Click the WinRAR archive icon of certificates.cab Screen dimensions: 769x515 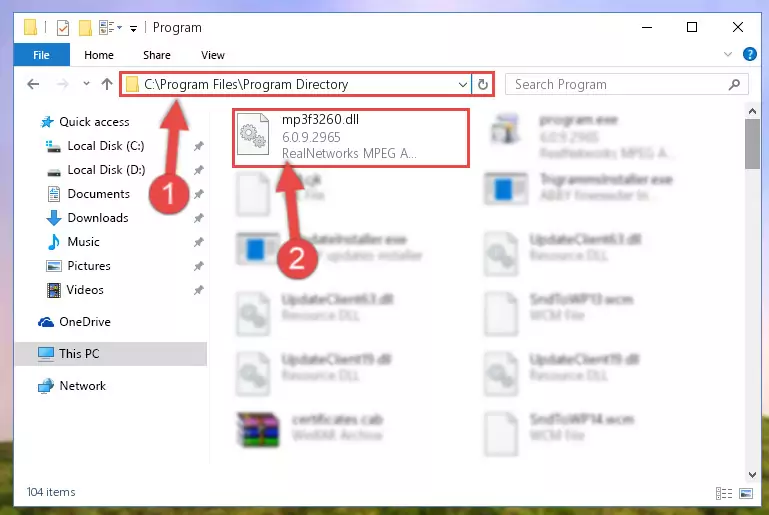[258, 429]
